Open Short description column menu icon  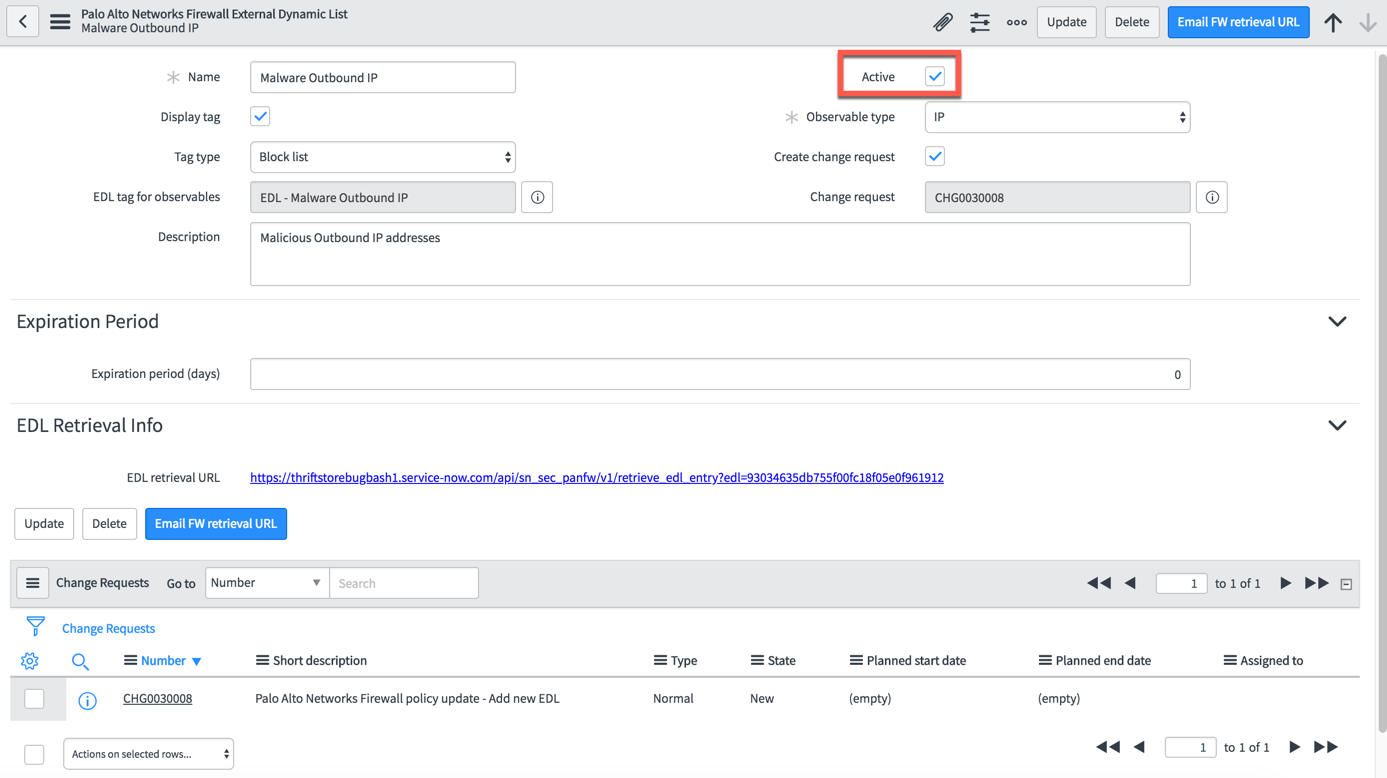(x=262, y=660)
